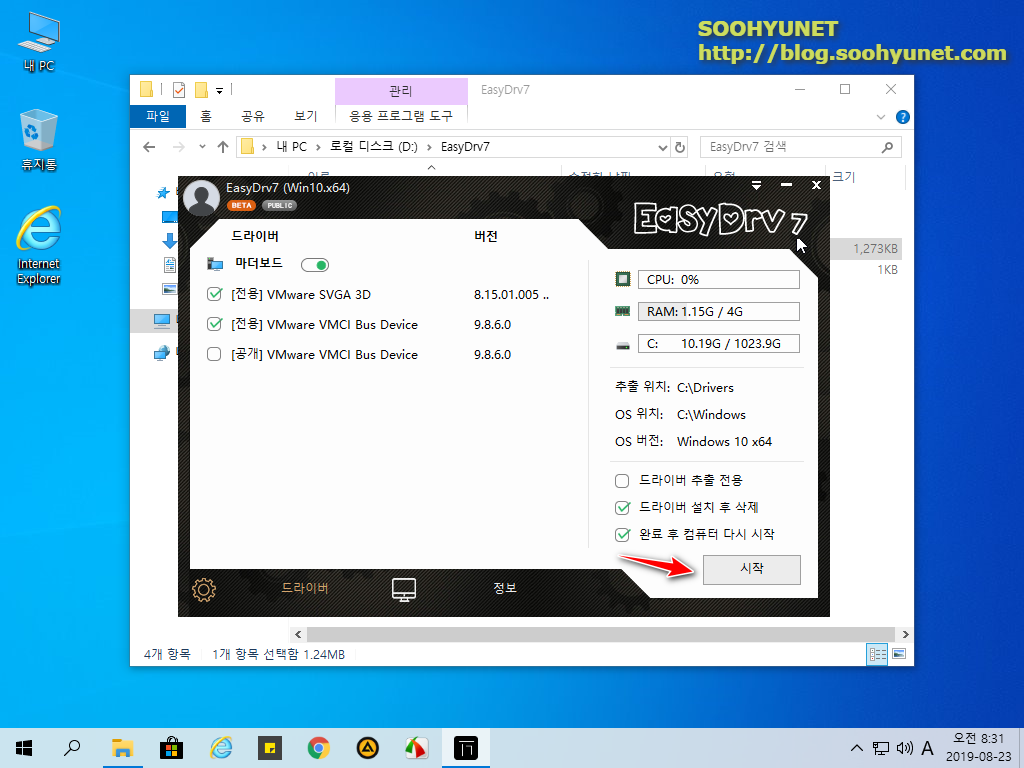Expand breadcrumb chevron after 로컬 디스크 (D:)

429,147
